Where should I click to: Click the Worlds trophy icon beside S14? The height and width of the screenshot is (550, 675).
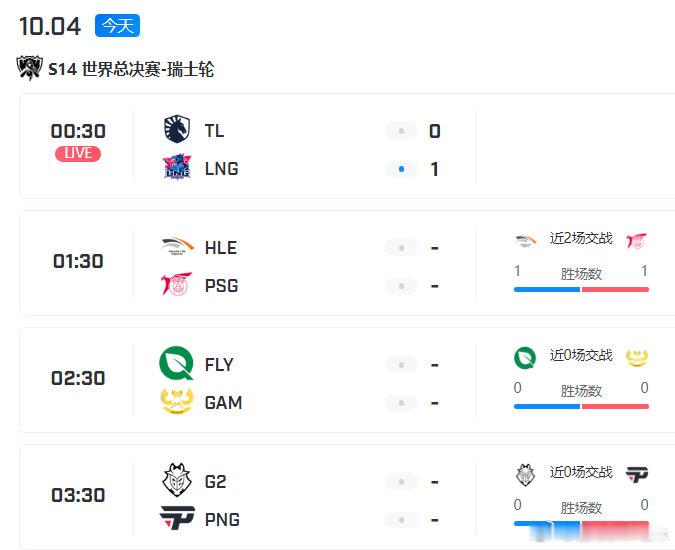coord(29,68)
